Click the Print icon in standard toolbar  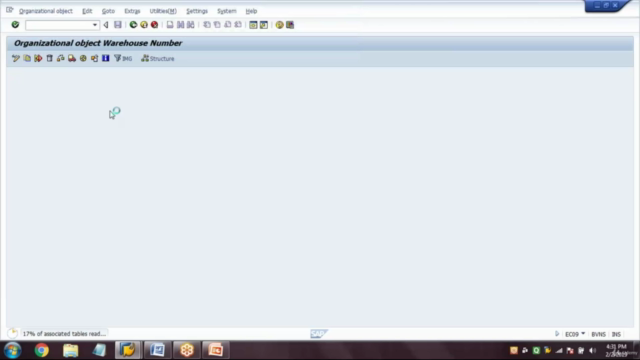[x=170, y=25]
